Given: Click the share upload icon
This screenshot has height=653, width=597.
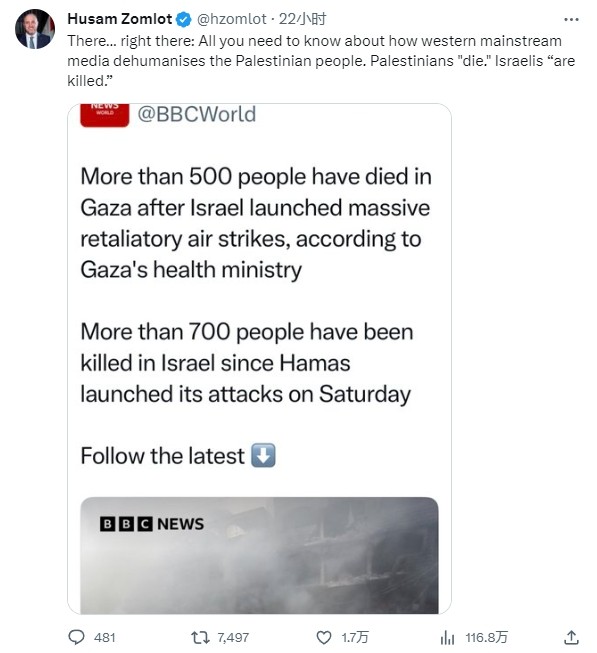Looking at the screenshot, I should point(572,637).
